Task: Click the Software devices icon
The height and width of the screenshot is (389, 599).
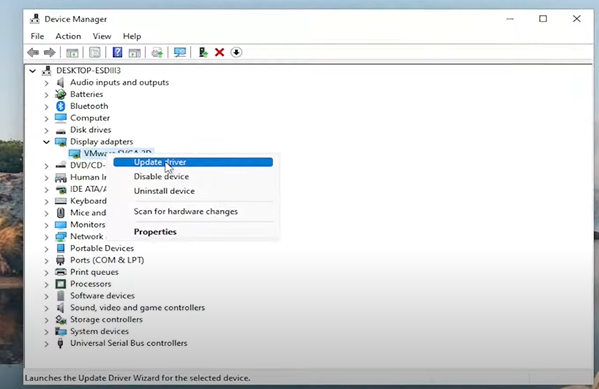Action: tap(60, 296)
